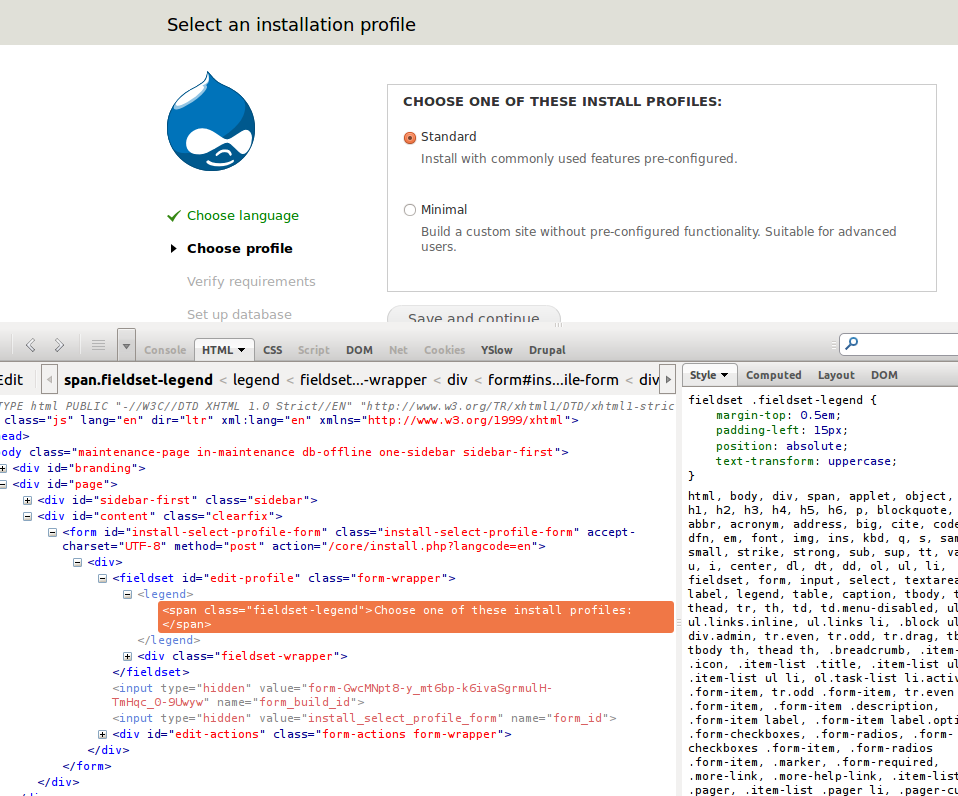This screenshot has width=958, height=796.
Task: Switch to the Console tab
Action: [164, 349]
